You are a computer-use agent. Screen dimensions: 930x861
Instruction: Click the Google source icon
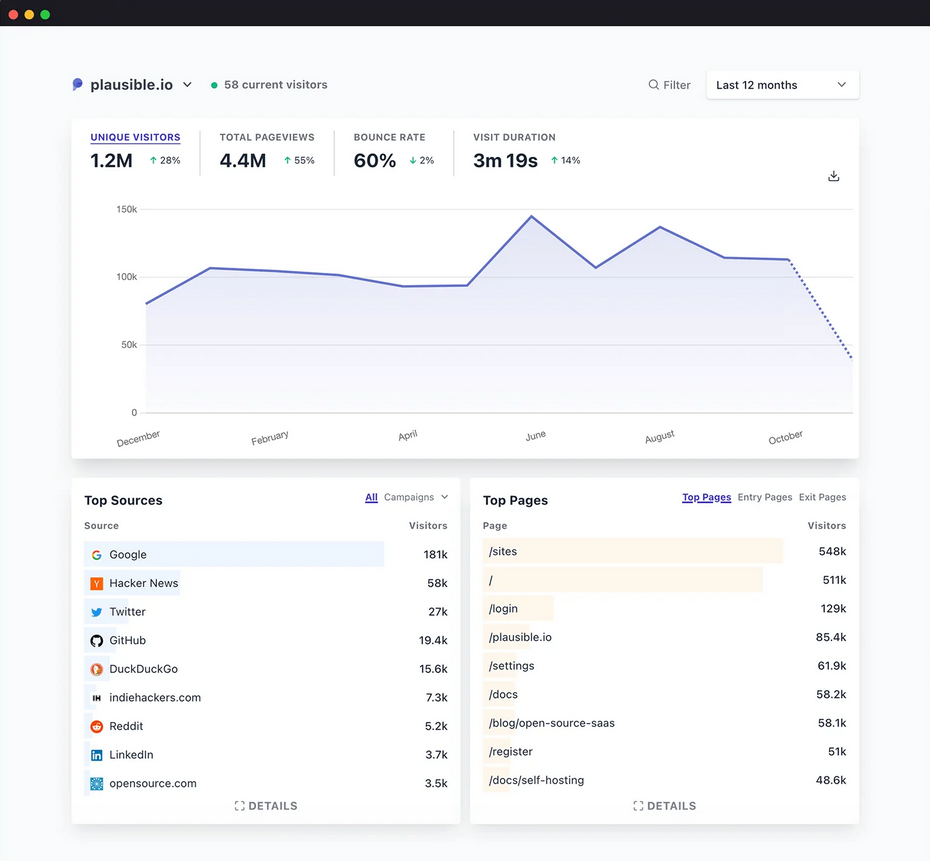click(97, 555)
